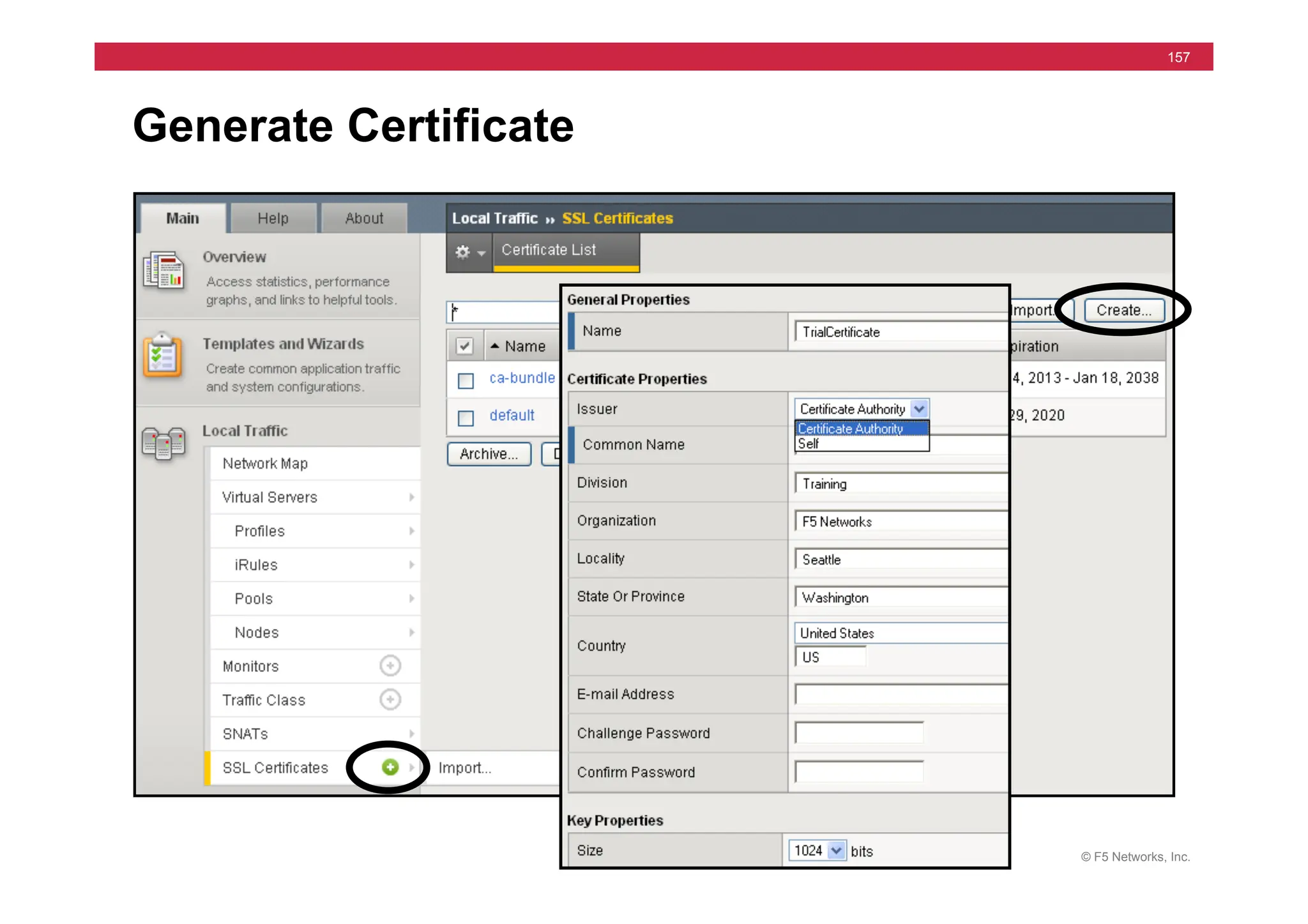Sort by Name column arrow

click(494, 345)
